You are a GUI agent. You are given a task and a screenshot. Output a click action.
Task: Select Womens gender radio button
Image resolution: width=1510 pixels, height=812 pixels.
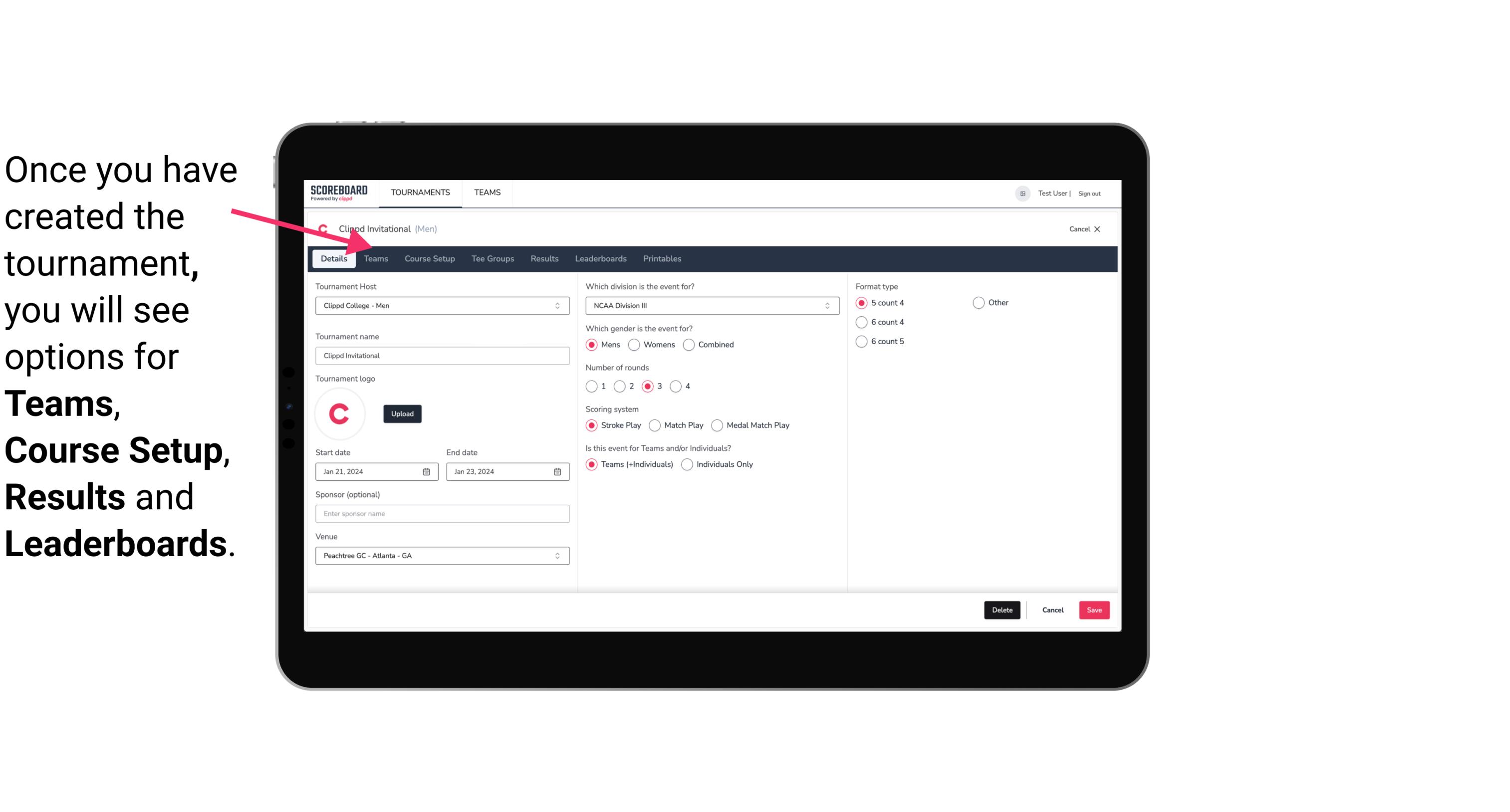tap(634, 344)
